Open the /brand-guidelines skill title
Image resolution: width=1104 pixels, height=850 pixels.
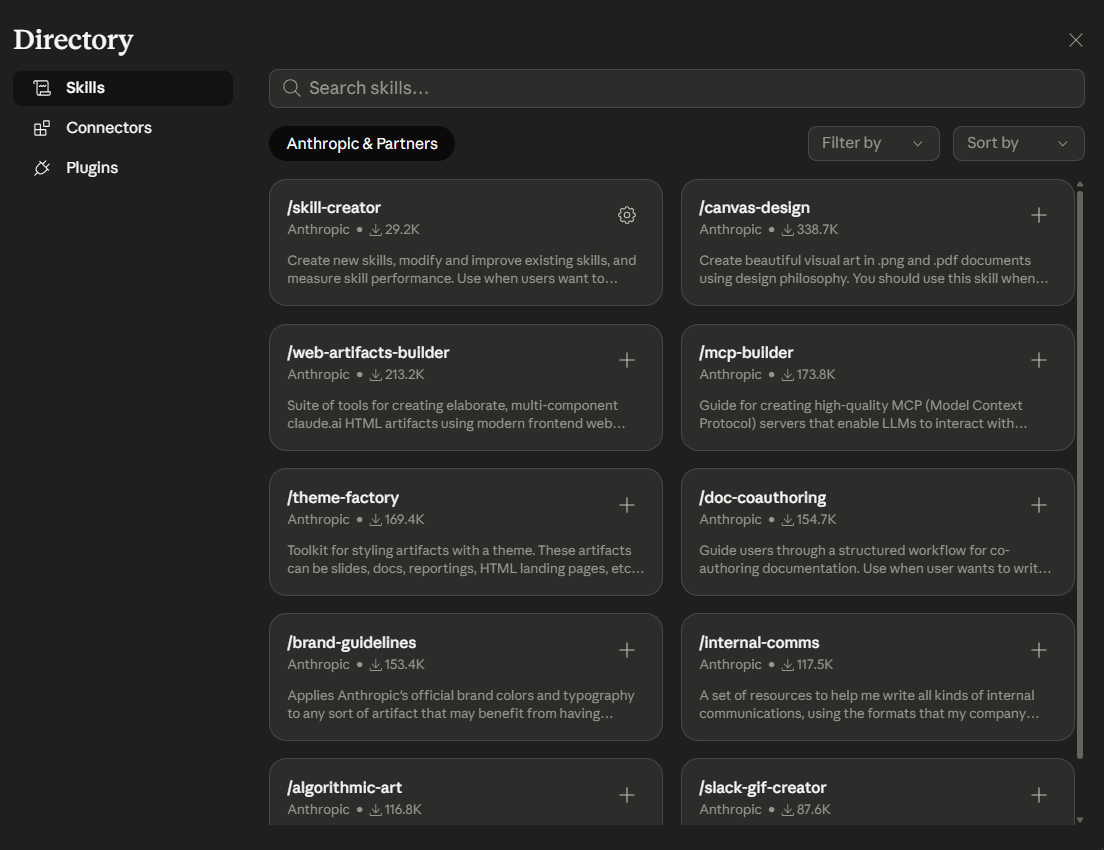pos(351,643)
